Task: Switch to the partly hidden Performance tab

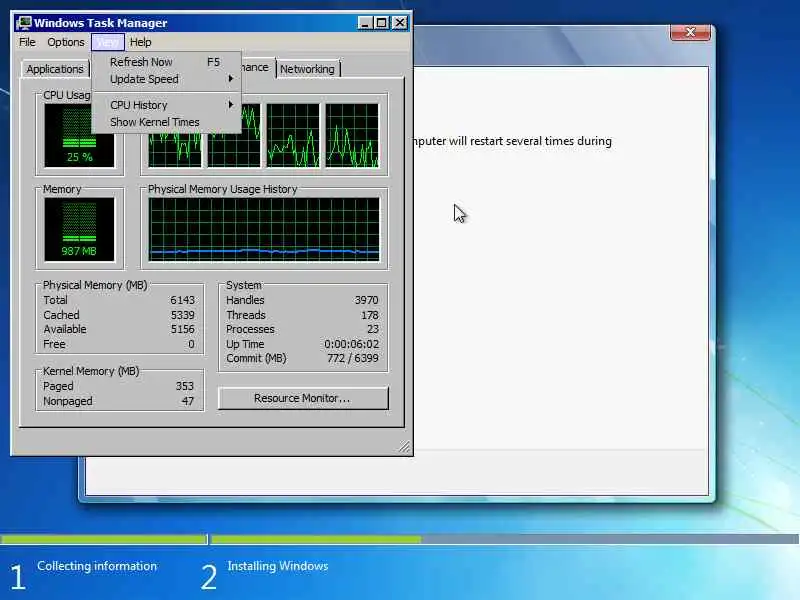Action: (x=258, y=67)
